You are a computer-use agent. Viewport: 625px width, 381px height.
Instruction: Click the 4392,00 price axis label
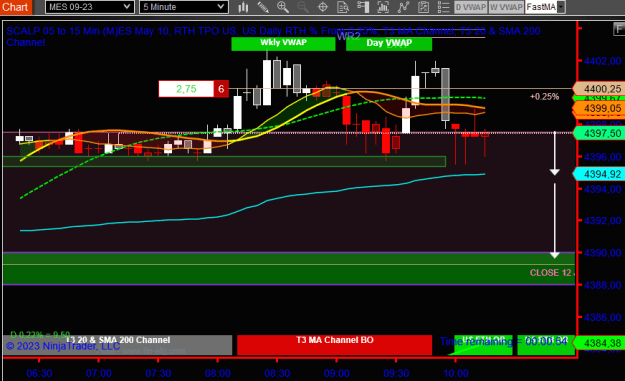[602, 221]
